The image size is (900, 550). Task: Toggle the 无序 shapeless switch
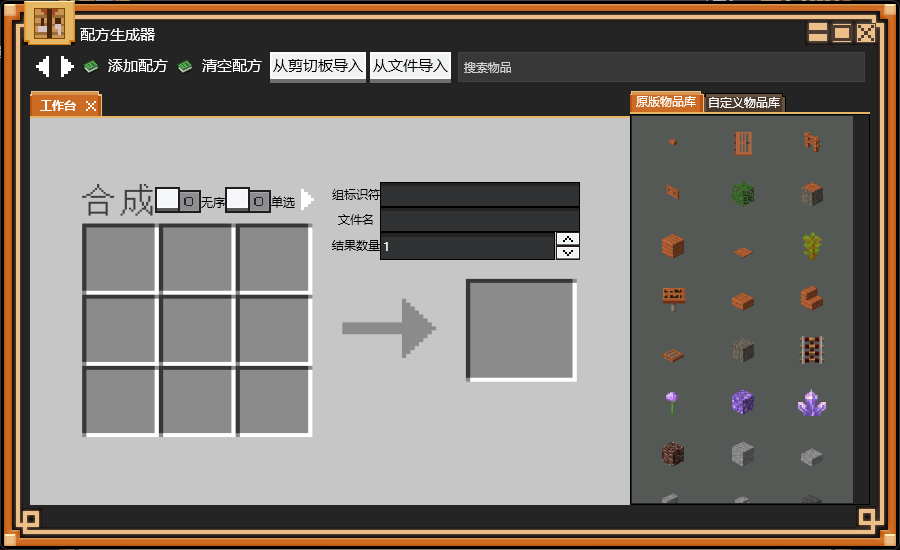click(x=178, y=200)
